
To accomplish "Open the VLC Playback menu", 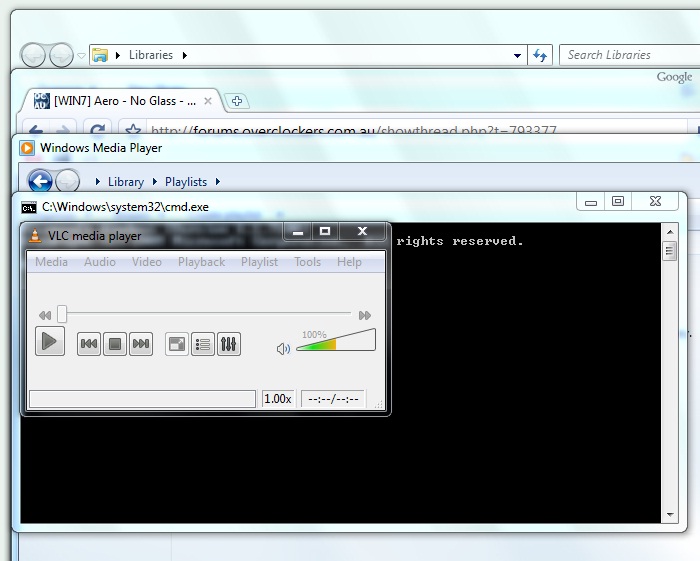I will pos(201,262).
